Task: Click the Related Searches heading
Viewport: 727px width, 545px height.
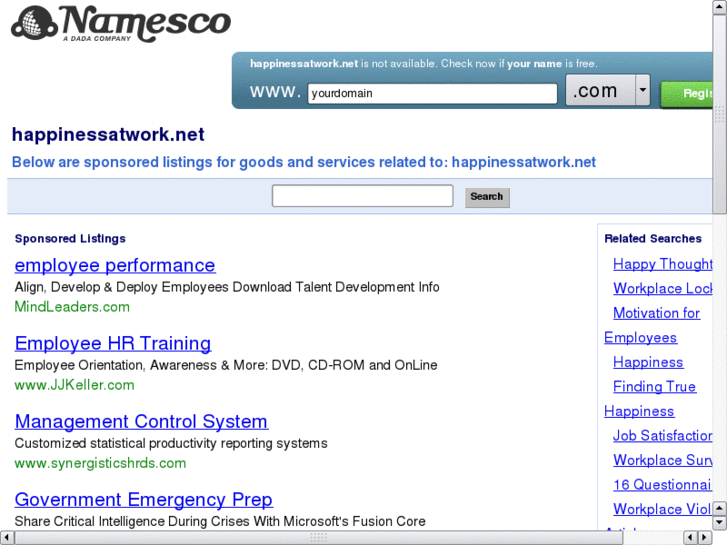Action: [653, 238]
